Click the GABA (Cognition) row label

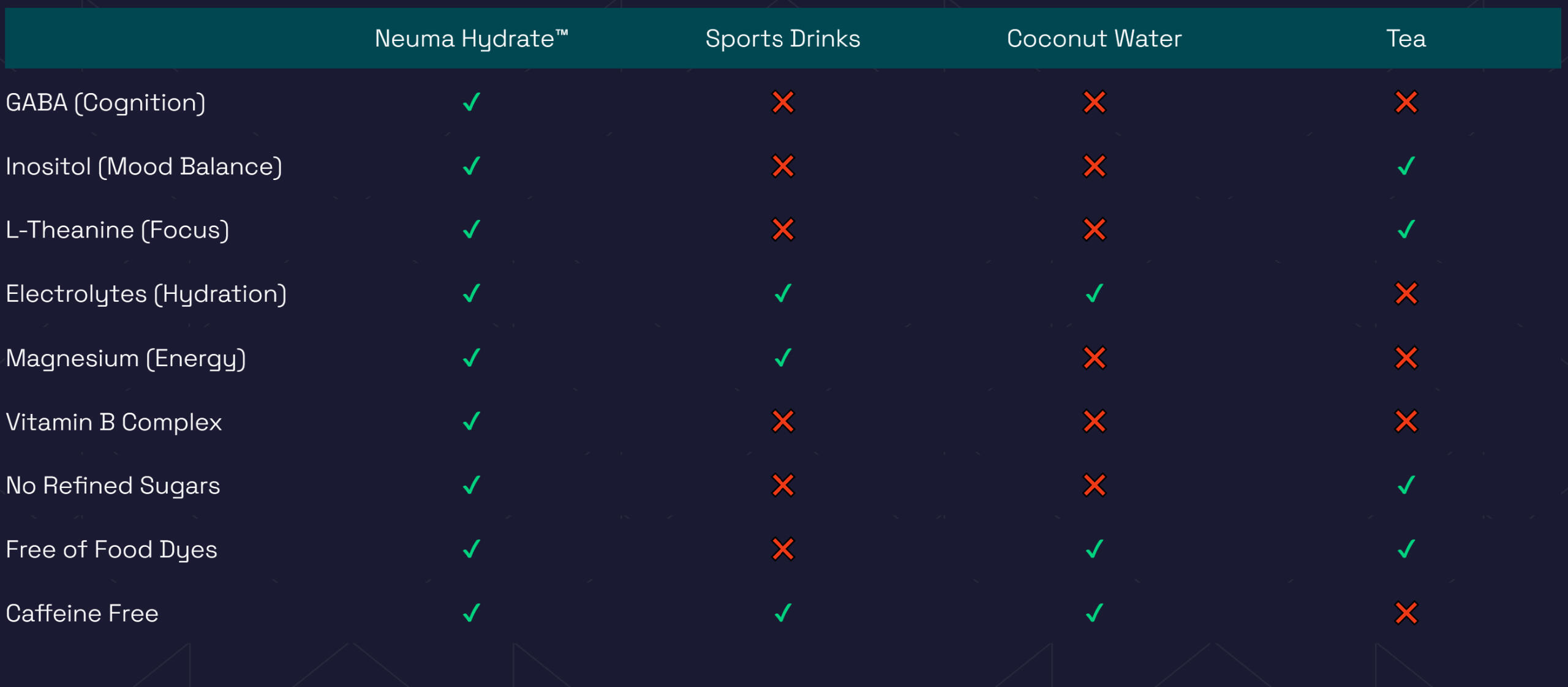(x=105, y=103)
